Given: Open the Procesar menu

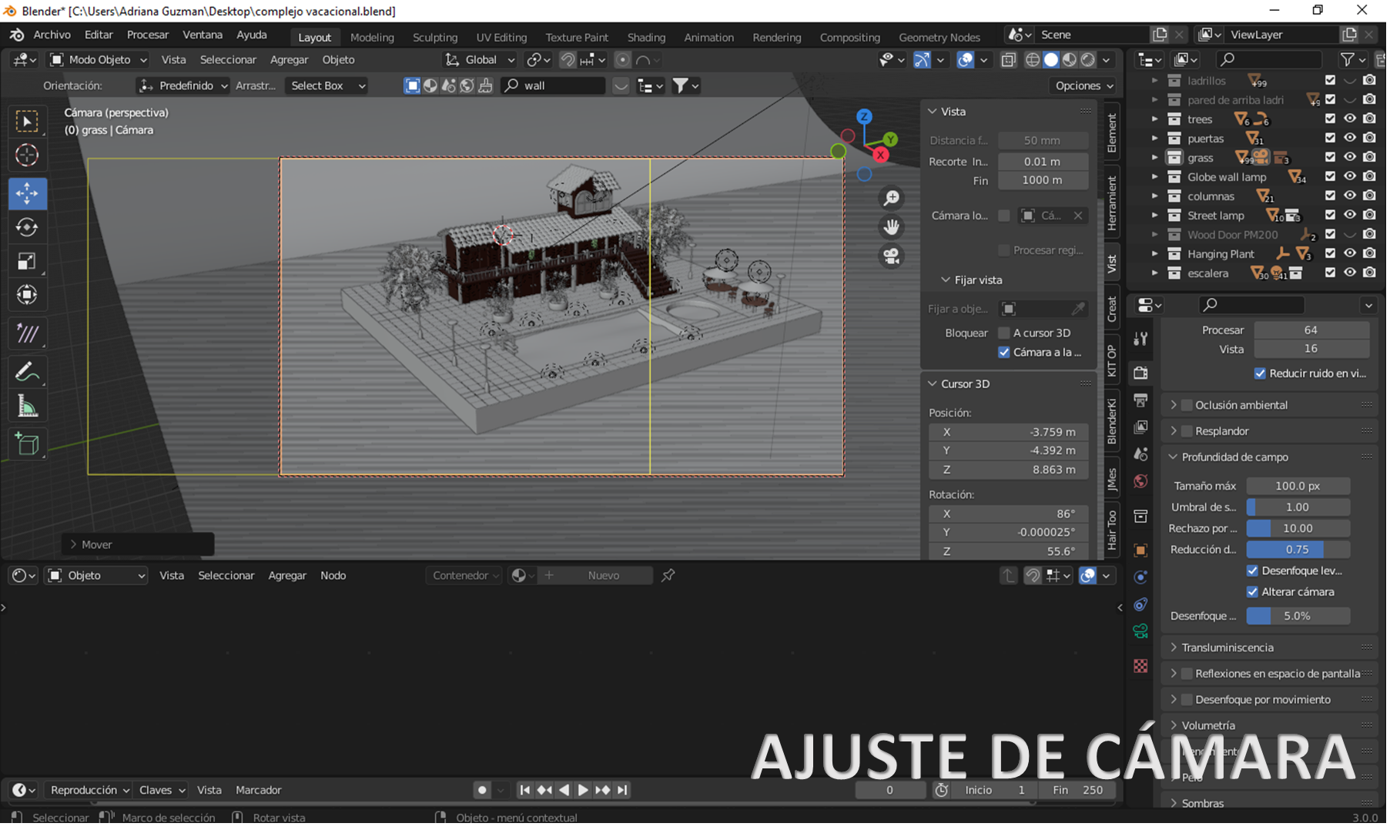Looking at the screenshot, I should click(149, 35).
